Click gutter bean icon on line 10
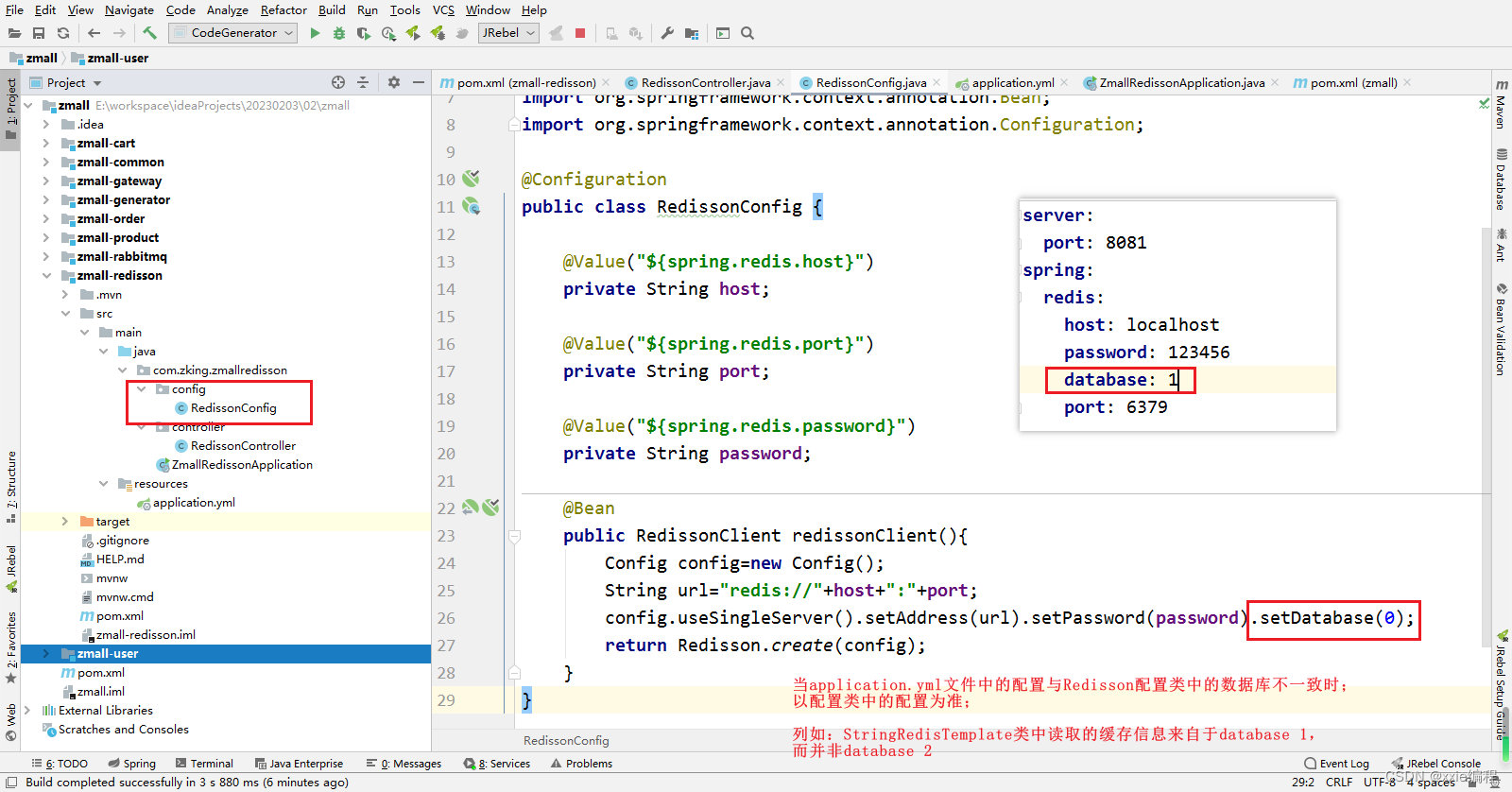This screenshot has width=1512, height=792. (x=472, y=178)
